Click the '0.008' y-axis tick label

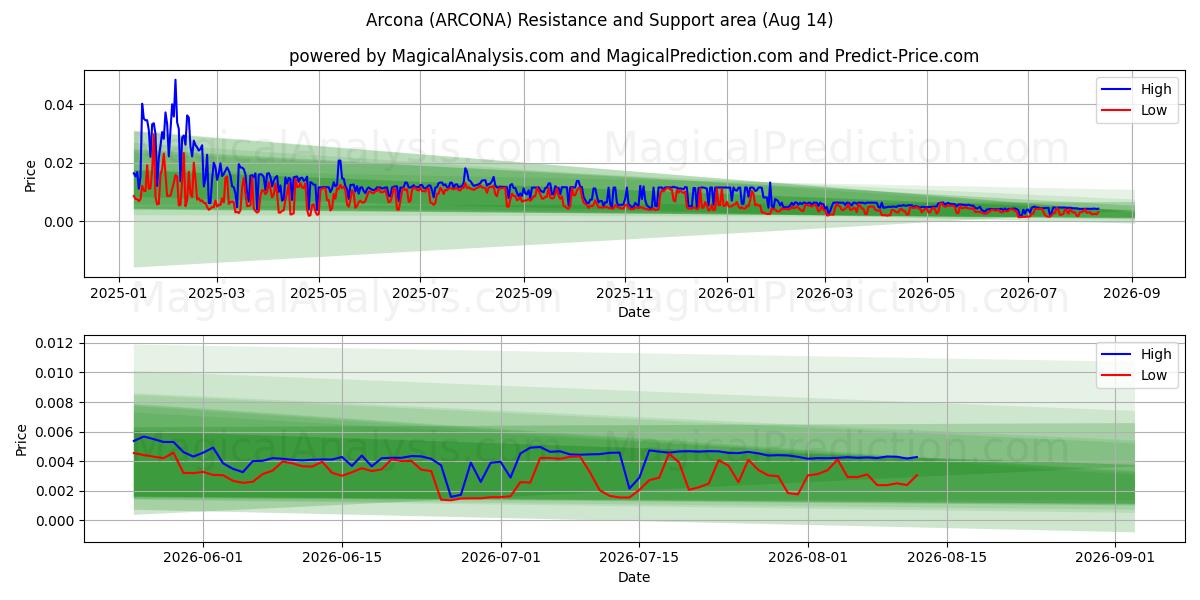tap(56, 402)
